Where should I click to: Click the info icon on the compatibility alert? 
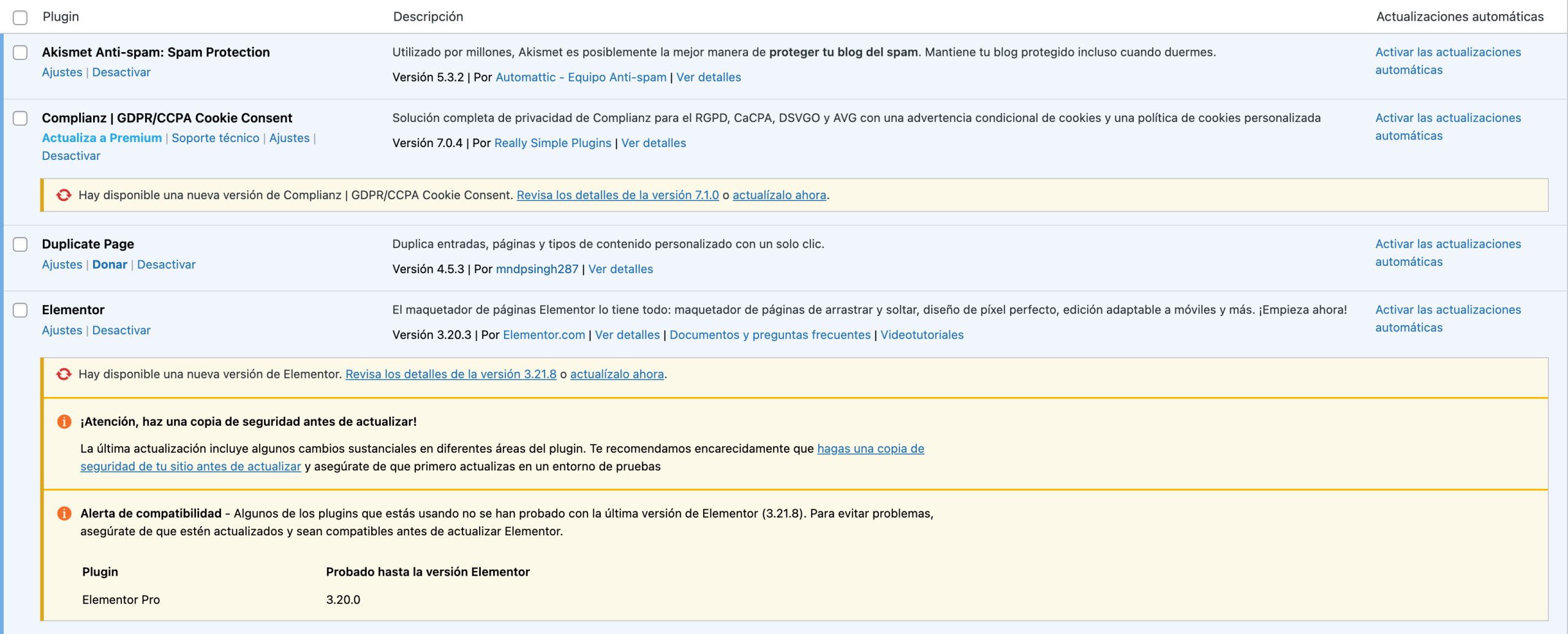[64, 514]
